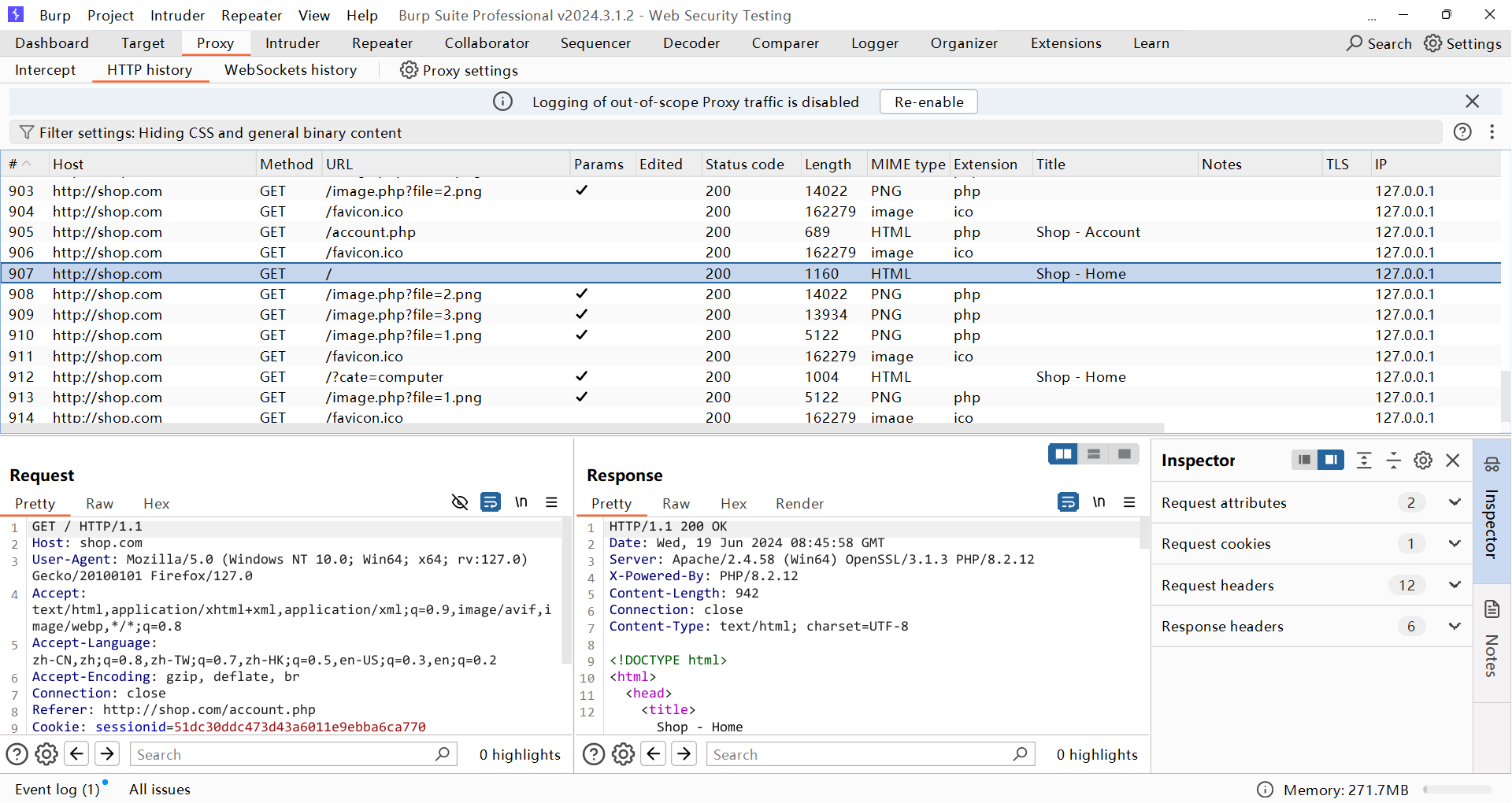Viewport: 1512px width, 803px height.
Task: Open global Search magnifier
Action: (x=1354, y=43)
